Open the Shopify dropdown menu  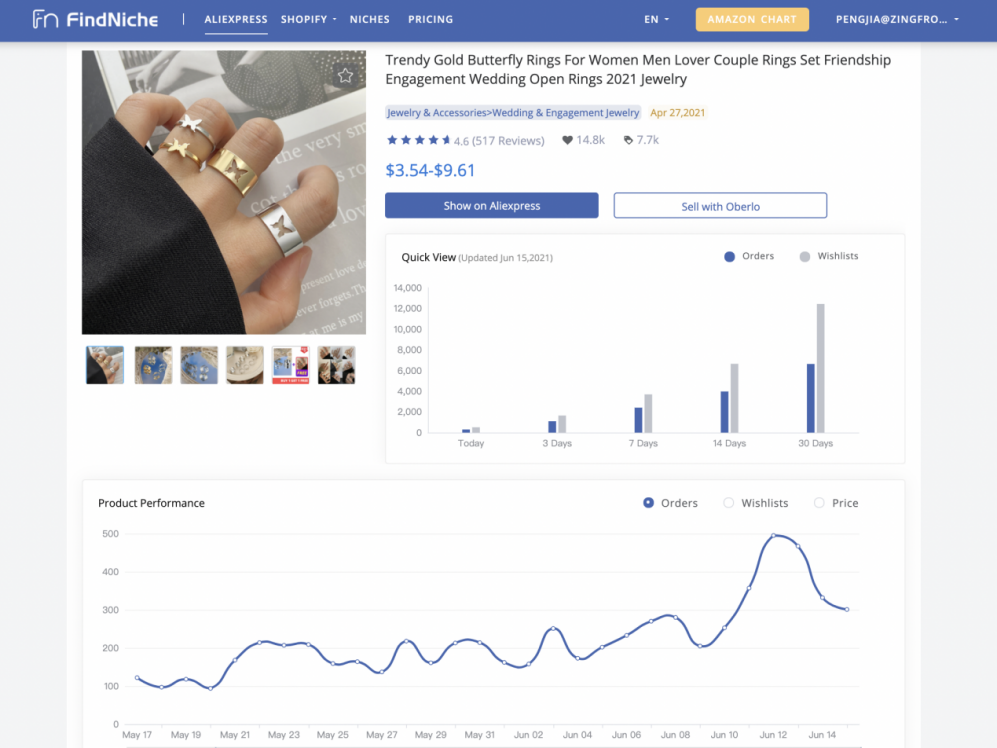308,20
